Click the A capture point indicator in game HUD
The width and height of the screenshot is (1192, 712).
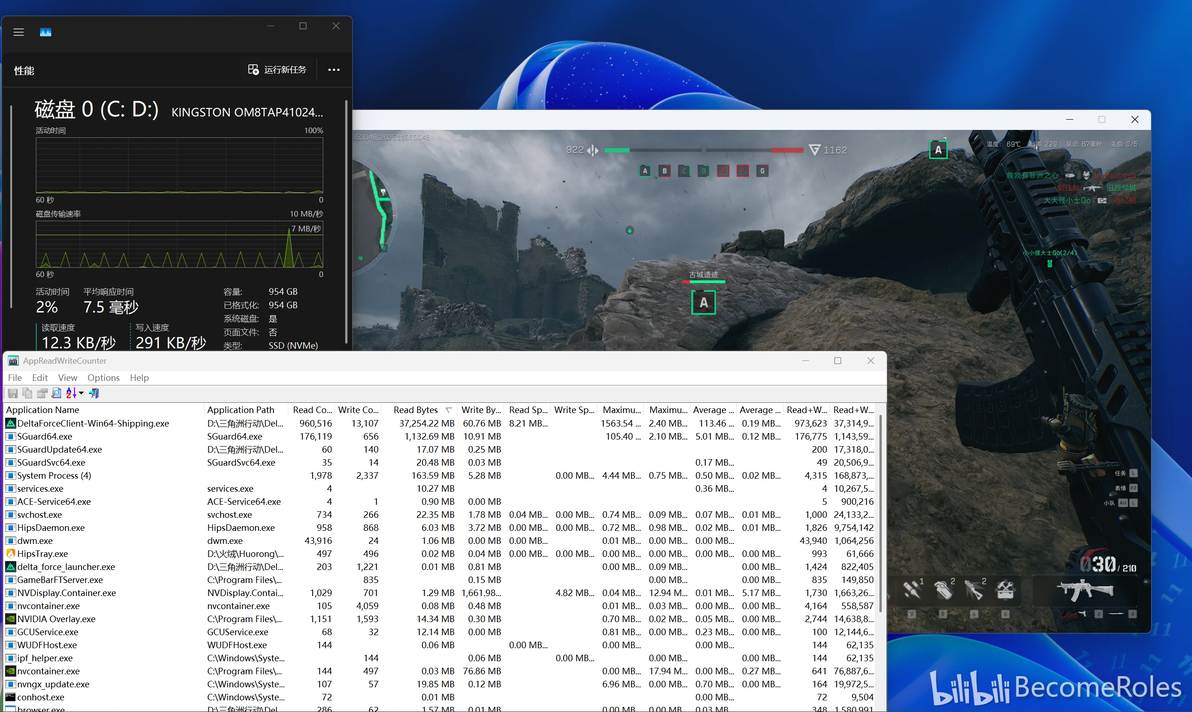point(645,171)
